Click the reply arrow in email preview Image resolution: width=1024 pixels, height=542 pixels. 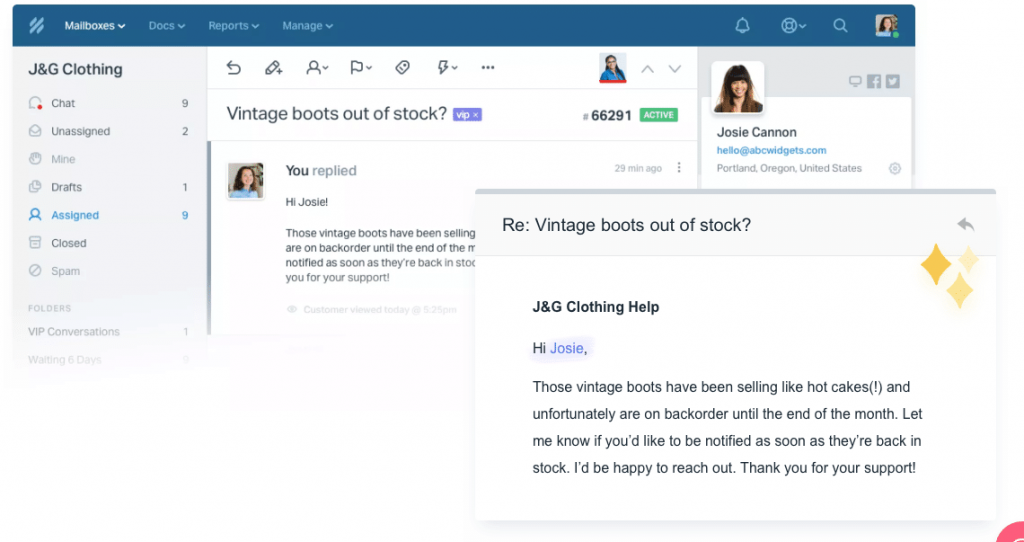point(966,225)
